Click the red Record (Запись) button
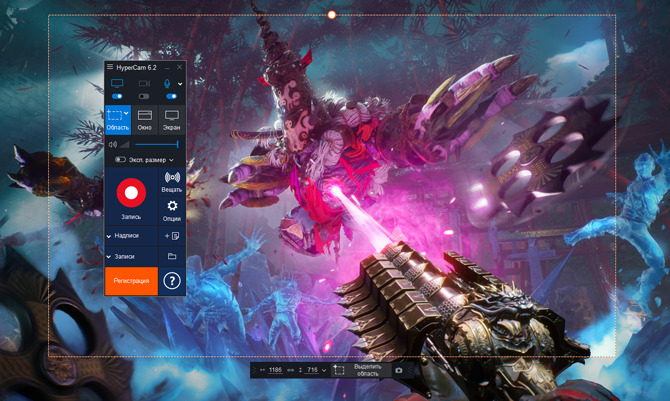Screen dimensions: 670x401 (131, 193)
